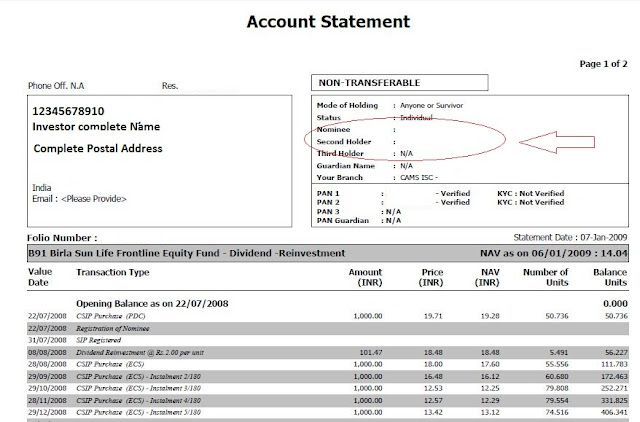Click CSIP Purchase (ECS) - Instalment 4/180
Image resolution: width=640 pixels, height=422 pixels.
(138, 400)
